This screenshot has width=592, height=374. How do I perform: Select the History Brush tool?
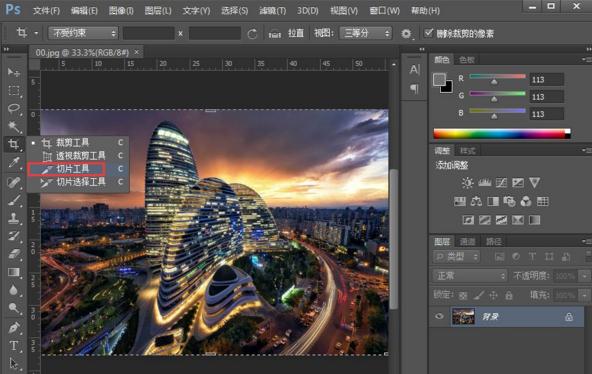click(14, 236)
